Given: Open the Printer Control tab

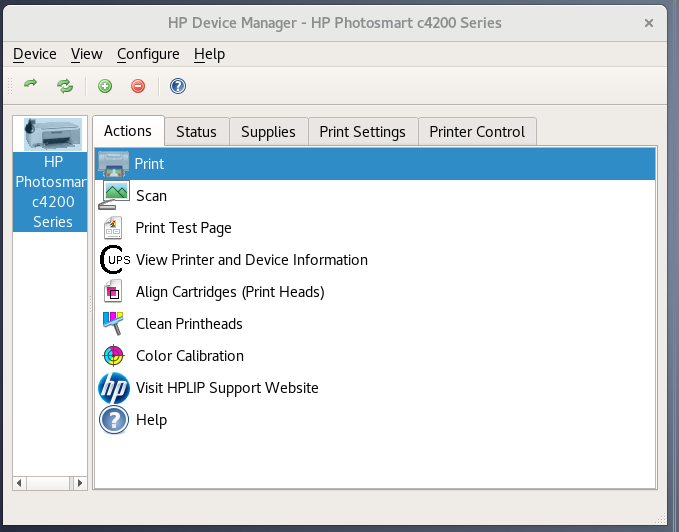Looking at the screenshot, I should pyautogui.click(x=477, y=132).
